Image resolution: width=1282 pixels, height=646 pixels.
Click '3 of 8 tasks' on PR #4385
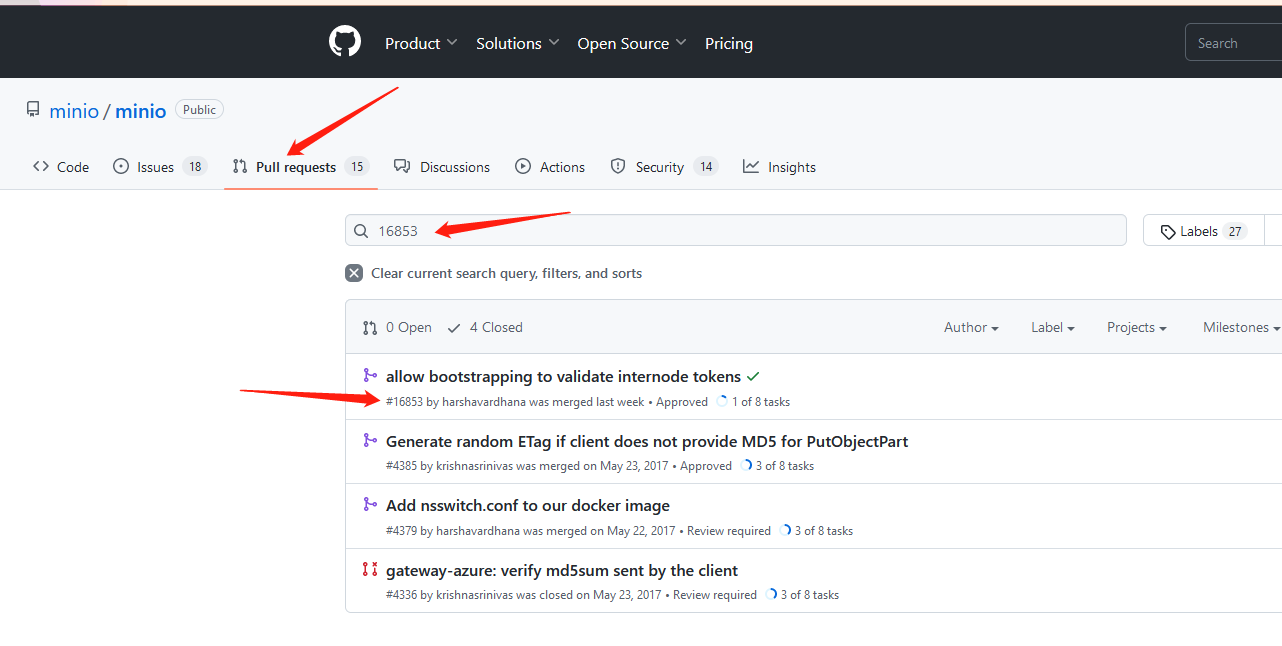(785, 466)
